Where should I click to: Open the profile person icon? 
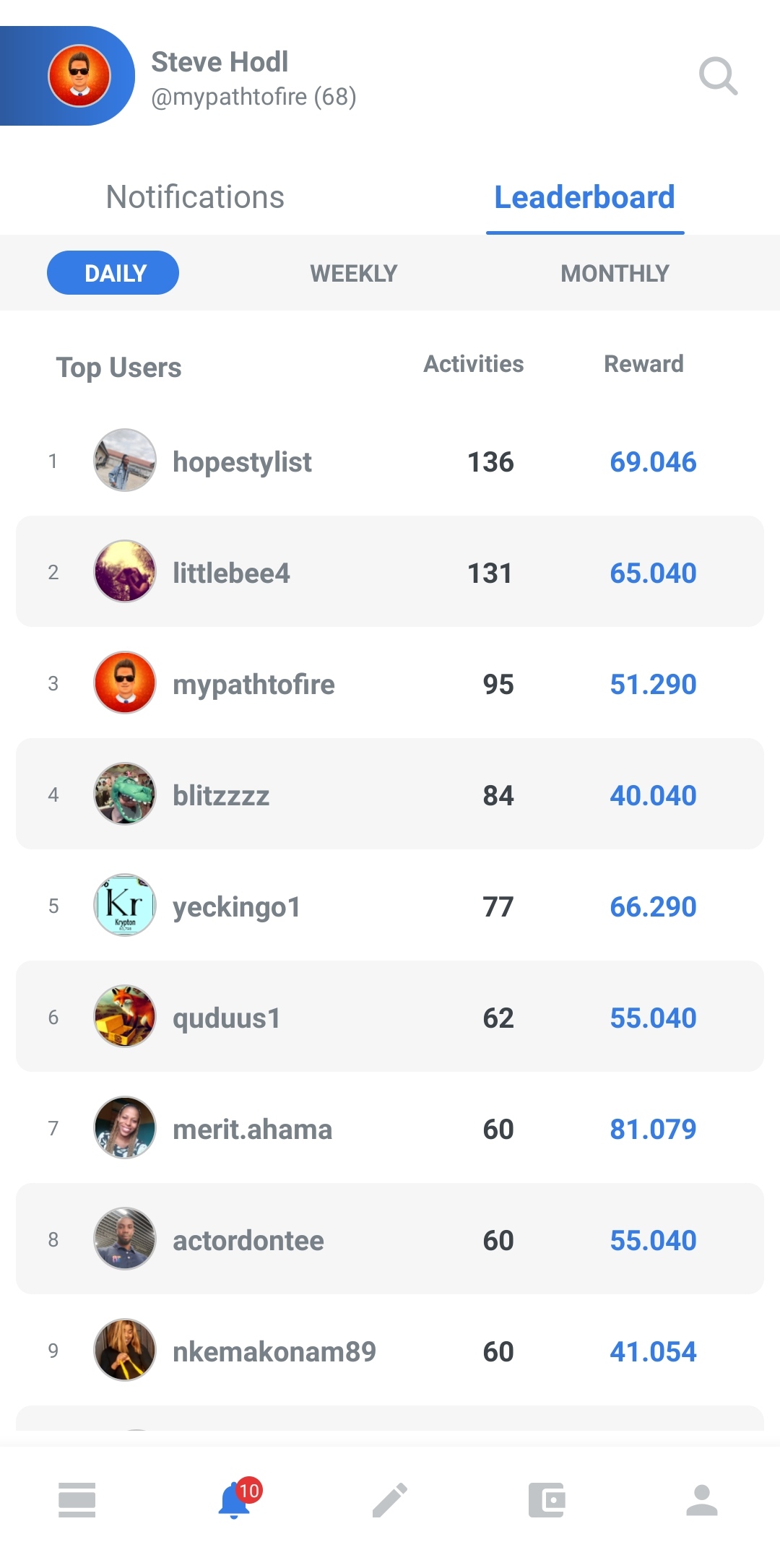click(702, 1500)
